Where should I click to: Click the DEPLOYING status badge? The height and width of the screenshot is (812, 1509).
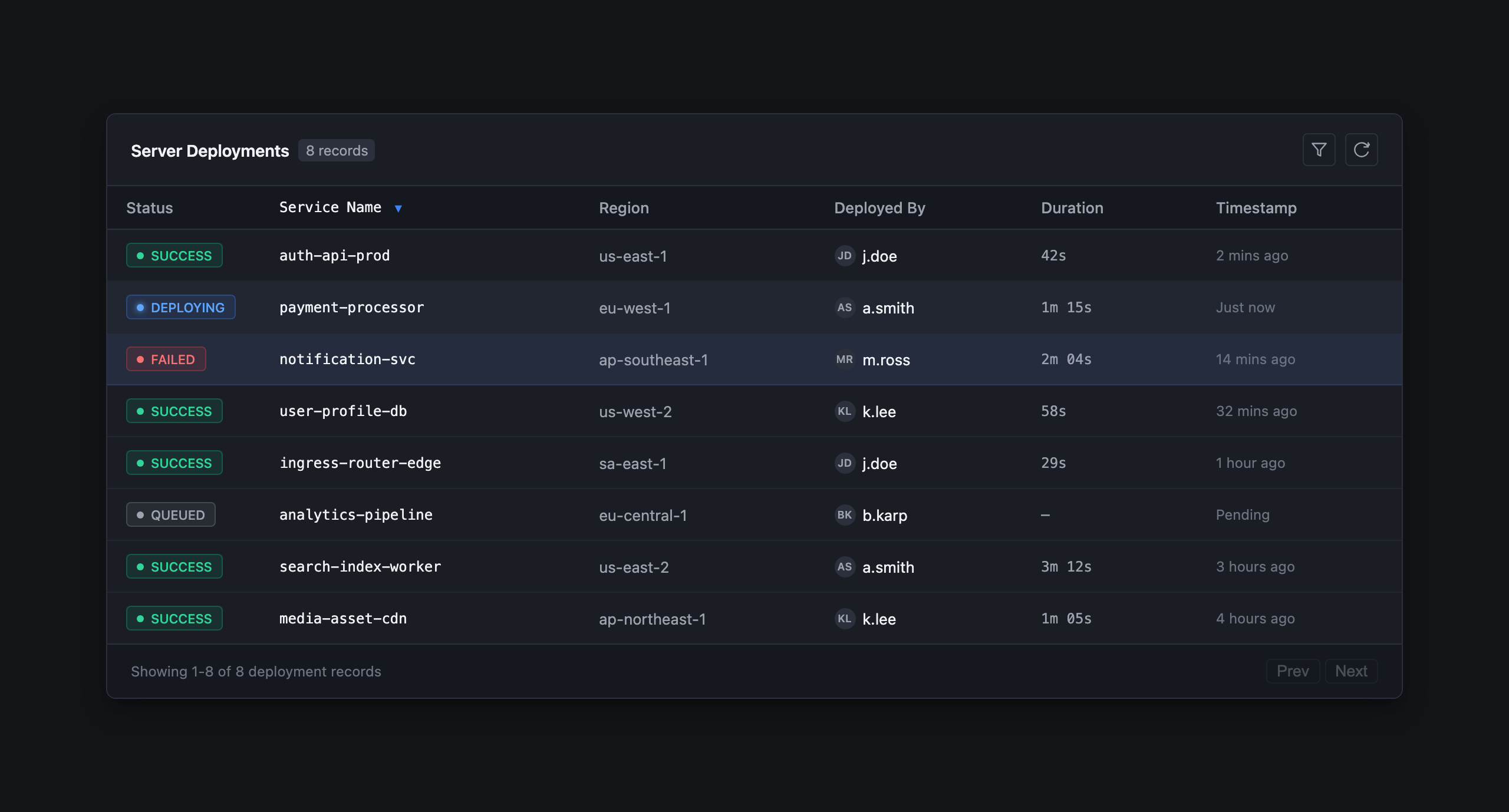point(181,308)
